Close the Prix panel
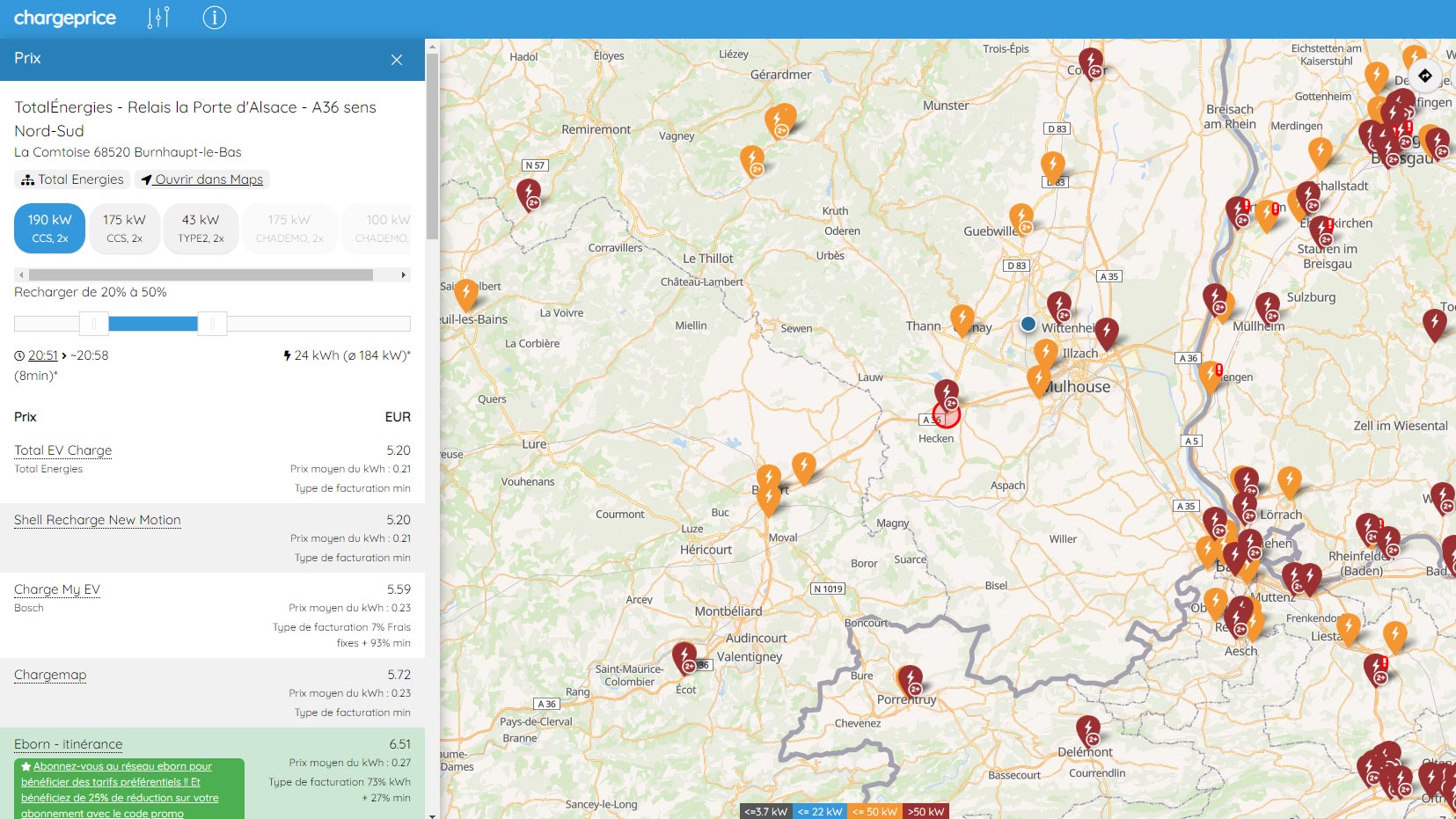Screen dimensions: 1456x819 pyautogui.click(x=397, y=60)
